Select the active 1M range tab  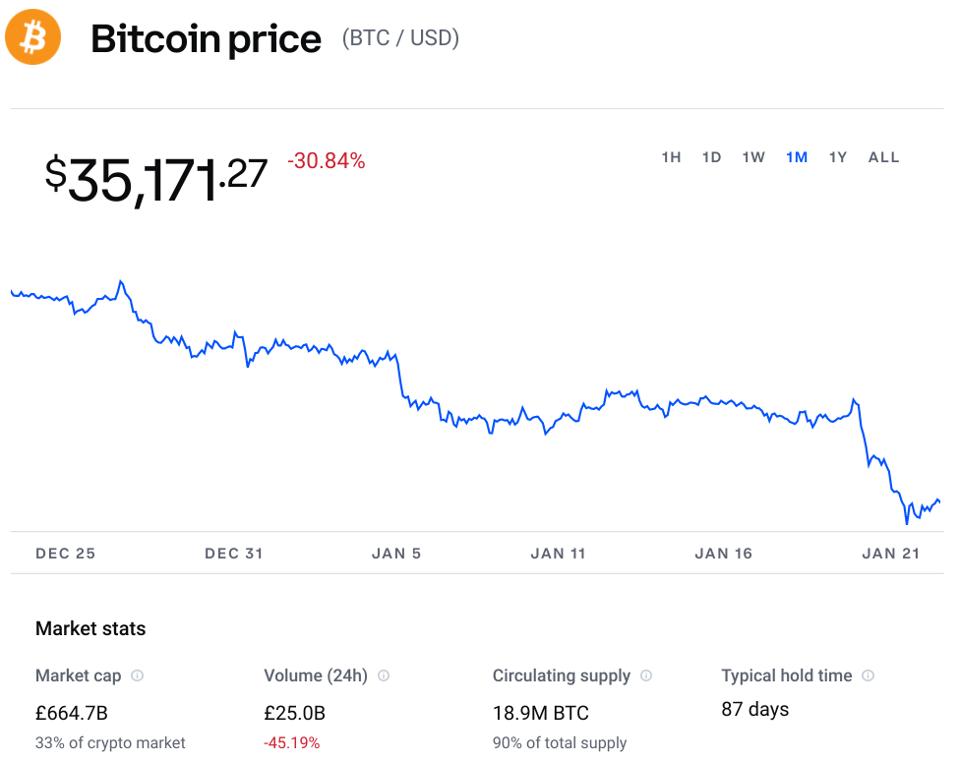click(x=796, y=157)
